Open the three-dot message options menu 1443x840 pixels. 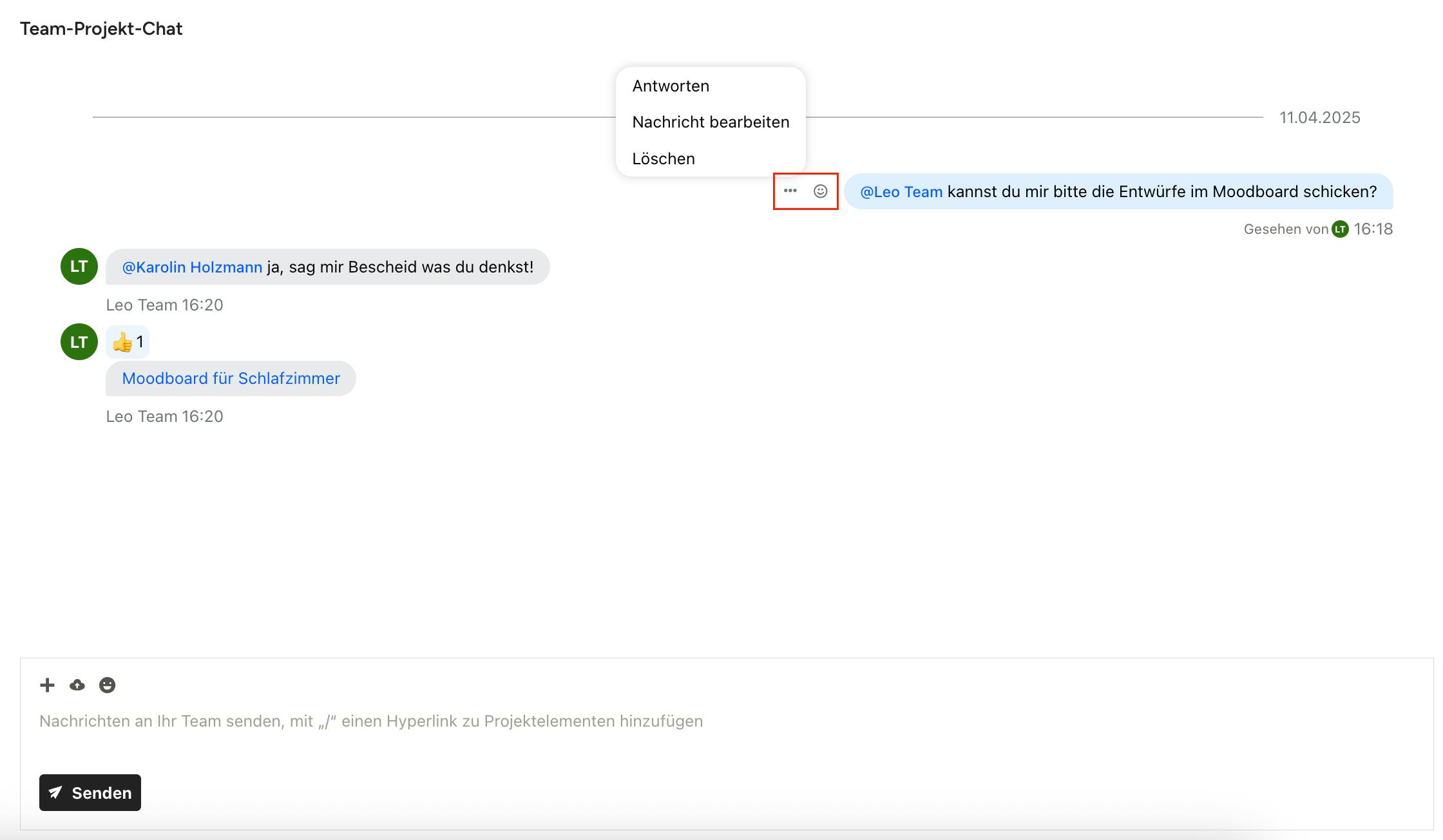point(790,191)
